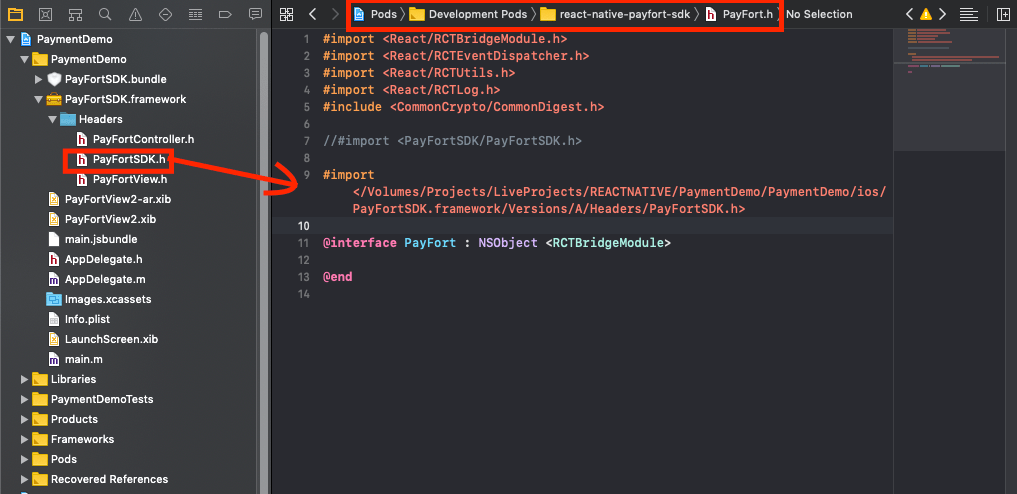Open the Project navigator folder icon
Viewport: 1017px width, 494px height.
pyautogui.click(x=15, y=14)
